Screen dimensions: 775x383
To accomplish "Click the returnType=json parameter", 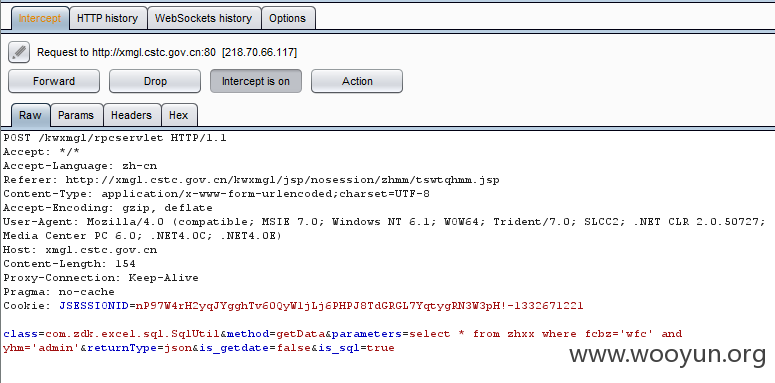I will (x=140, y=348).
